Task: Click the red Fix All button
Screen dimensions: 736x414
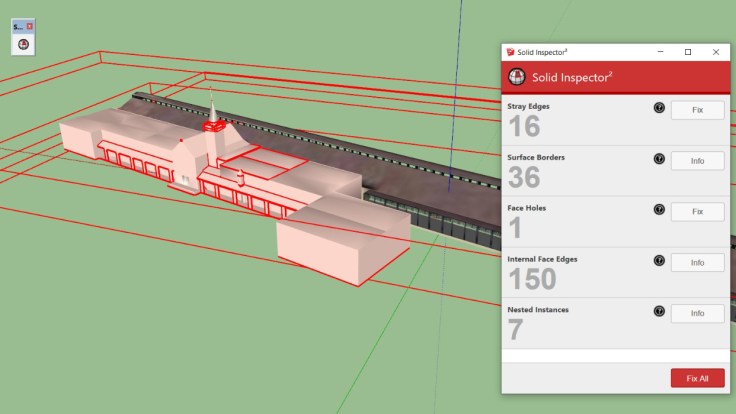Action: coord(697,378)
